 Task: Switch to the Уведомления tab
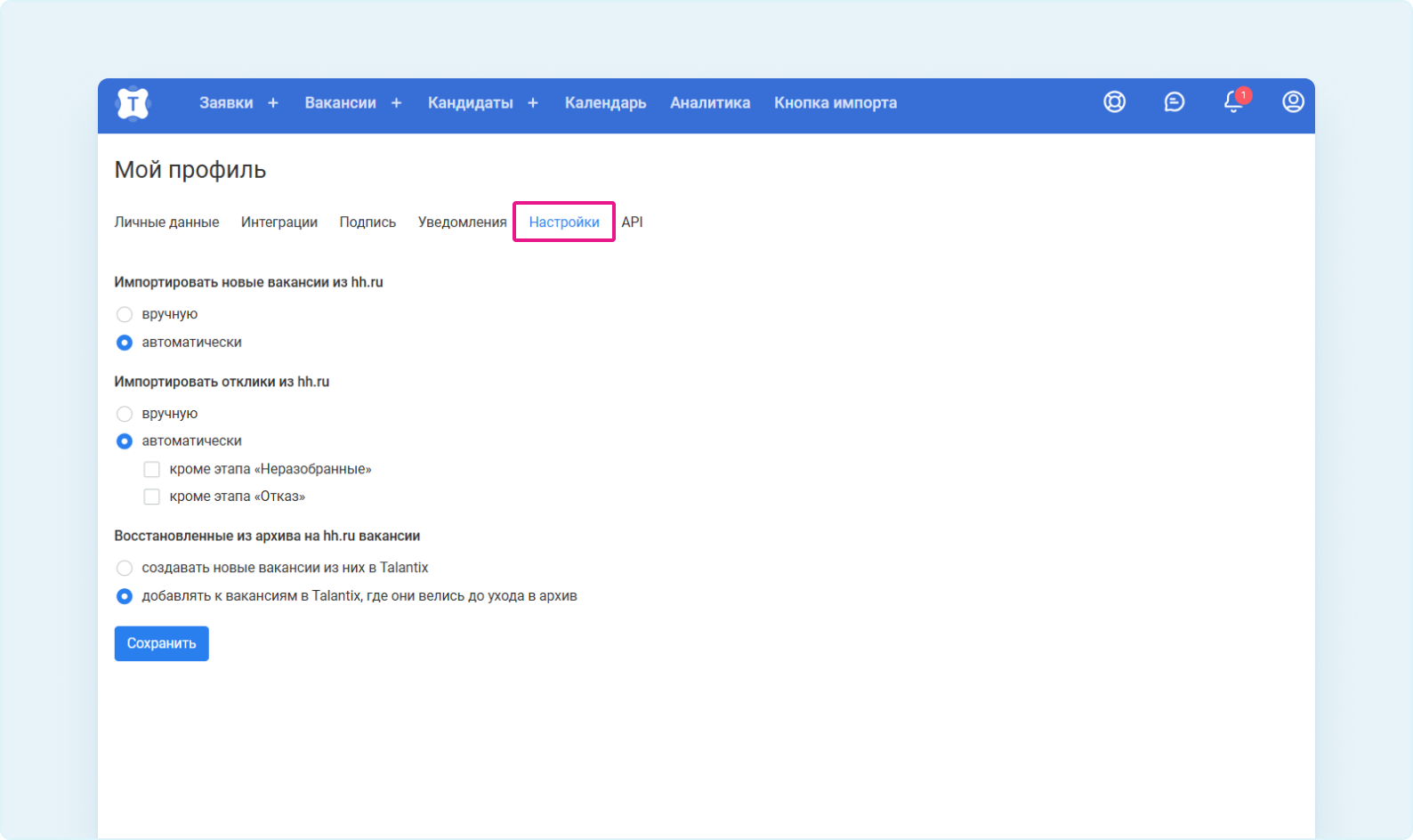point(462,222)
